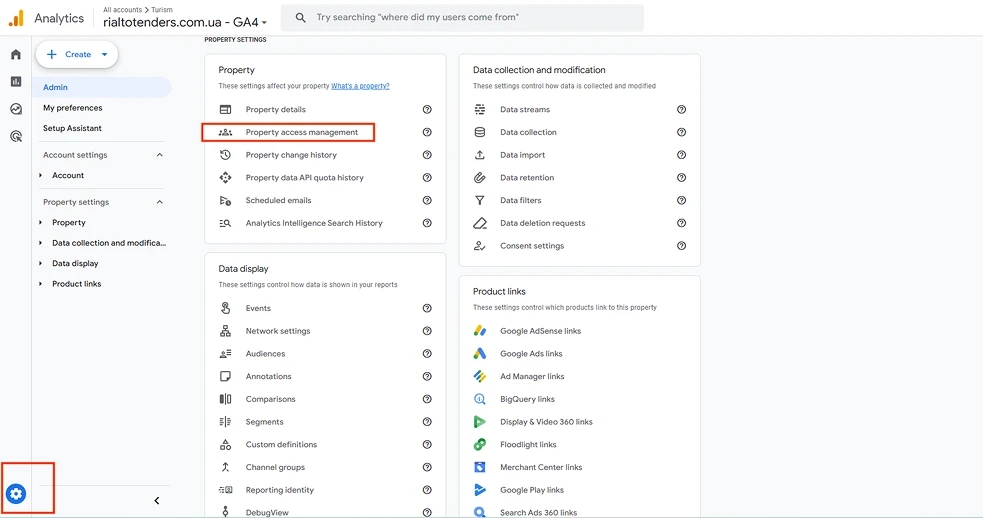Click the What's a property? link

point(360,86)
